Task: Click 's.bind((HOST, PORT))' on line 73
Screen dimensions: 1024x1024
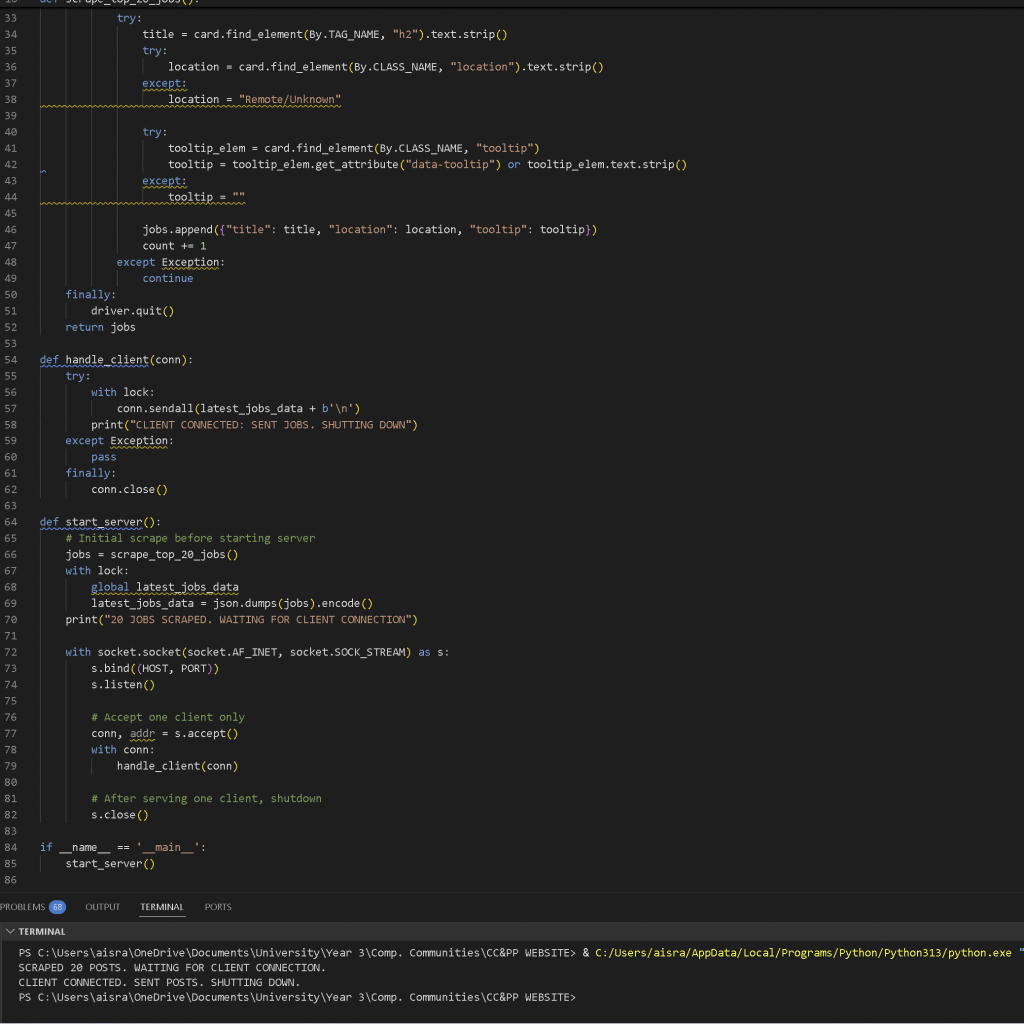Action: [x=155, y=668]
